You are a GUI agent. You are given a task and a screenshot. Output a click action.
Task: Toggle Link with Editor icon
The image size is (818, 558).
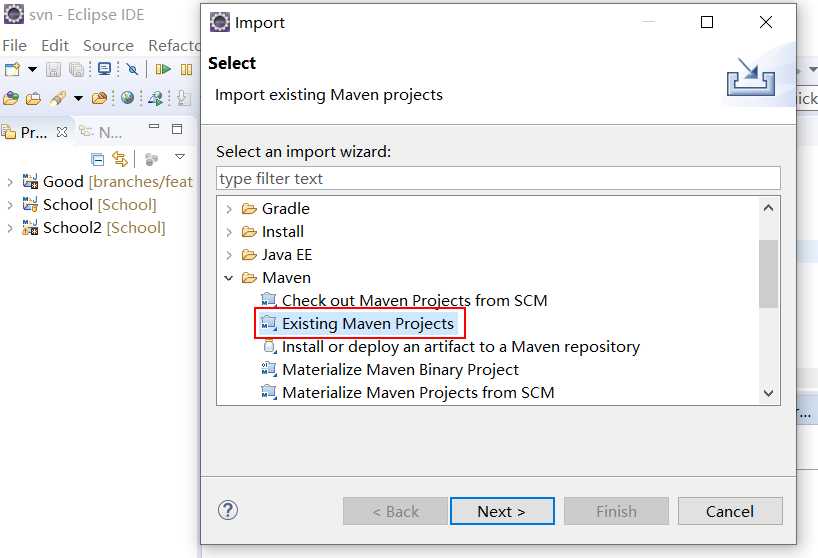(120, 159)
